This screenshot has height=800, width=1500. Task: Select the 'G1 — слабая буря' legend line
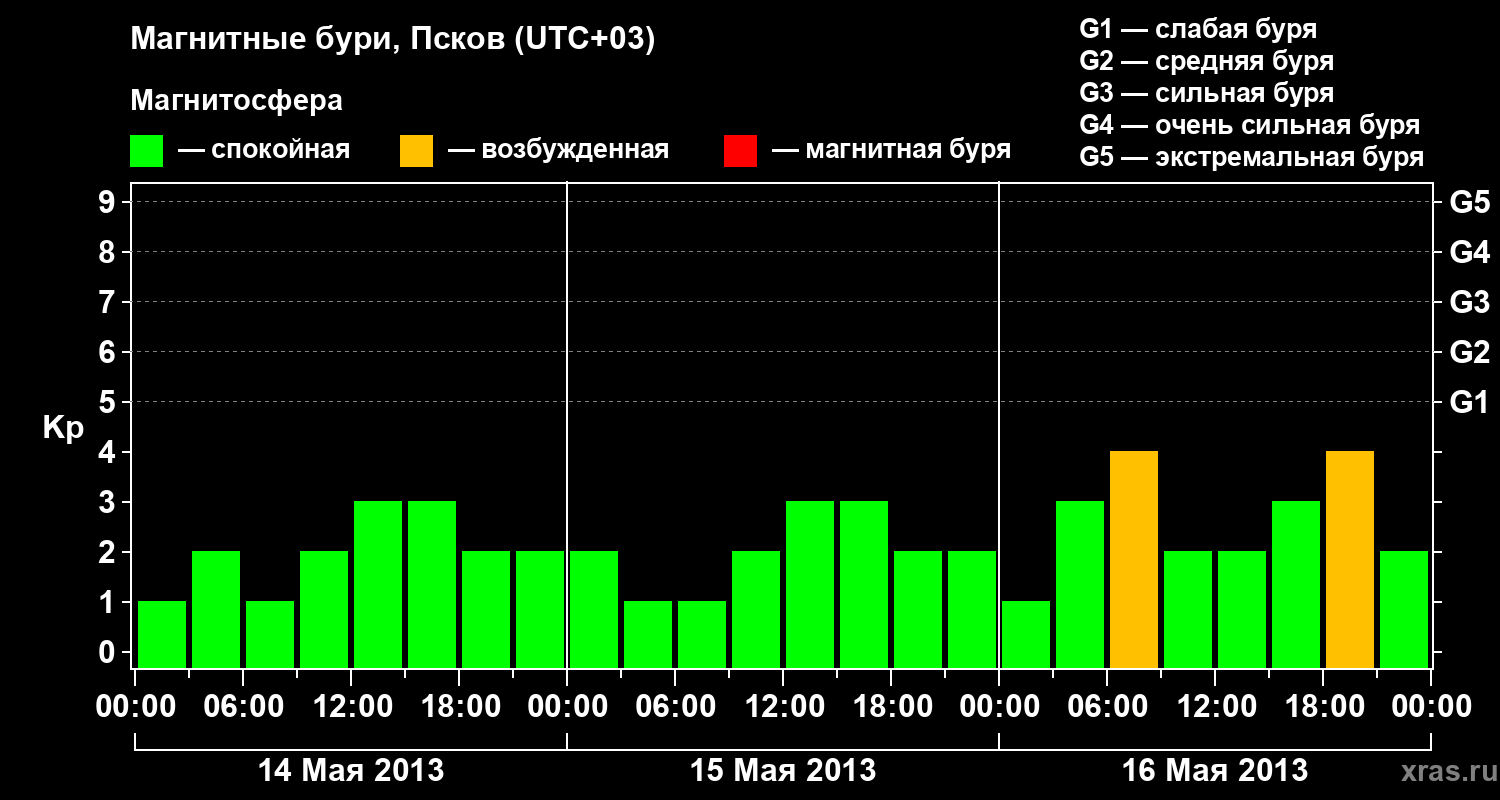(1198, 28)
